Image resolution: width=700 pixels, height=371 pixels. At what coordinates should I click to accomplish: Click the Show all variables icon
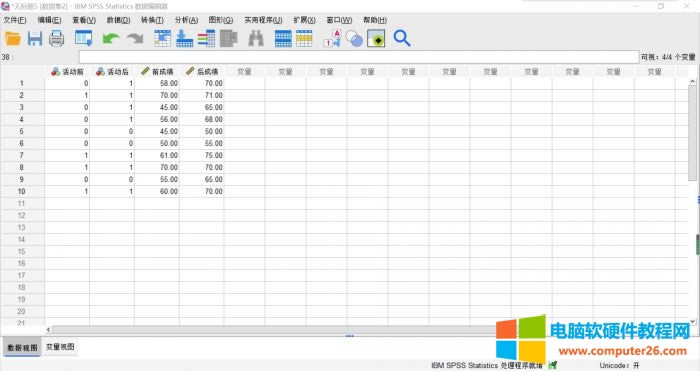pyautogui.click(x=376, y=38)
